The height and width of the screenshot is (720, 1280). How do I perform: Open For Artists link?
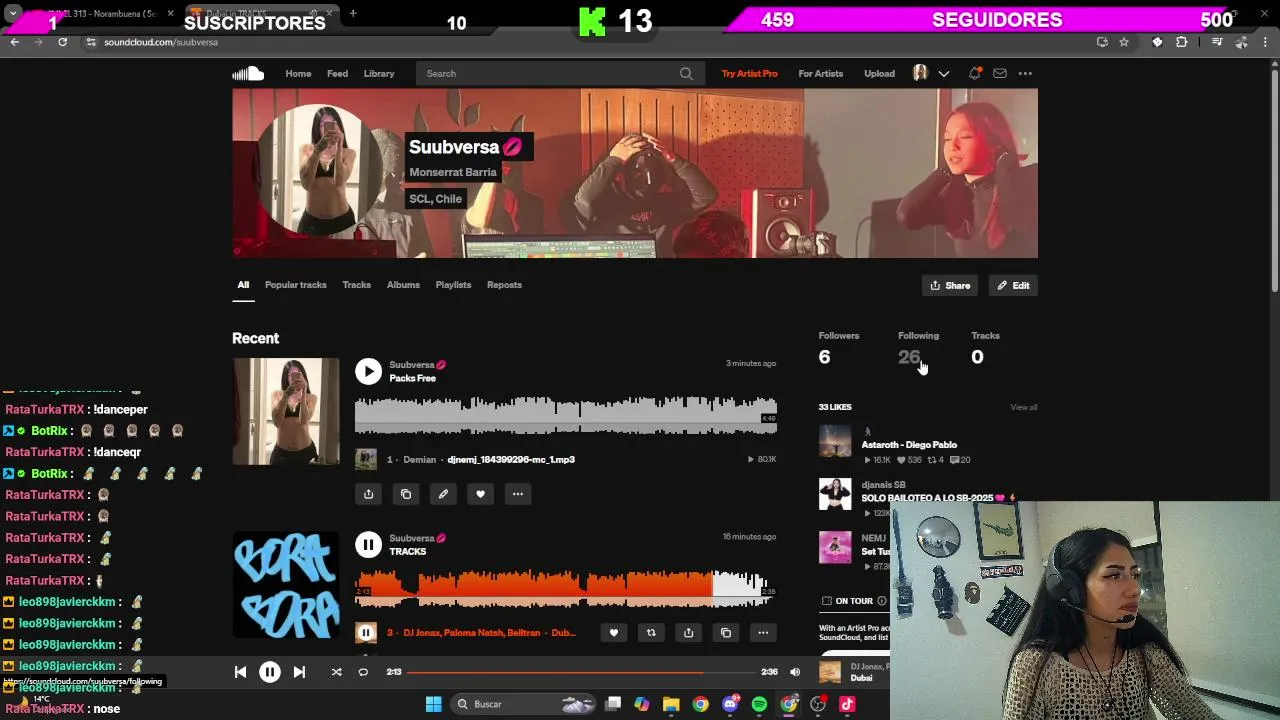[821, 73]
